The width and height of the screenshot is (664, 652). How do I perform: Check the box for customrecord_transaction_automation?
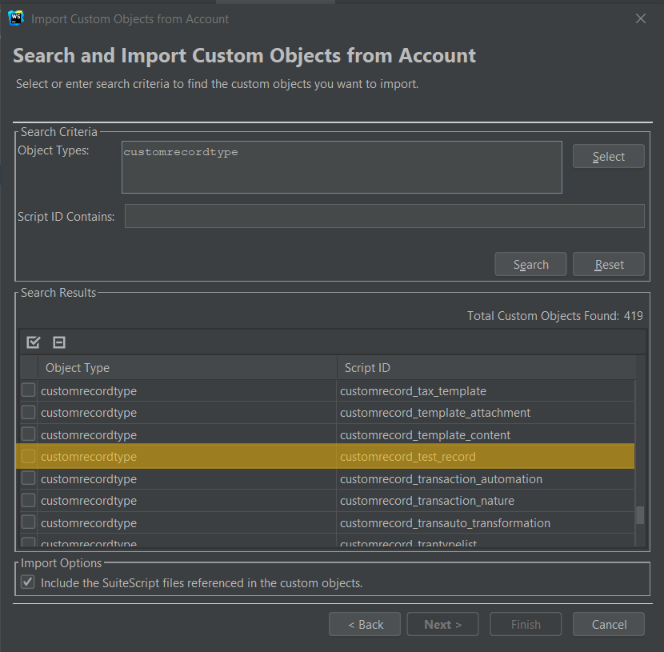click(x=28, y=478)
